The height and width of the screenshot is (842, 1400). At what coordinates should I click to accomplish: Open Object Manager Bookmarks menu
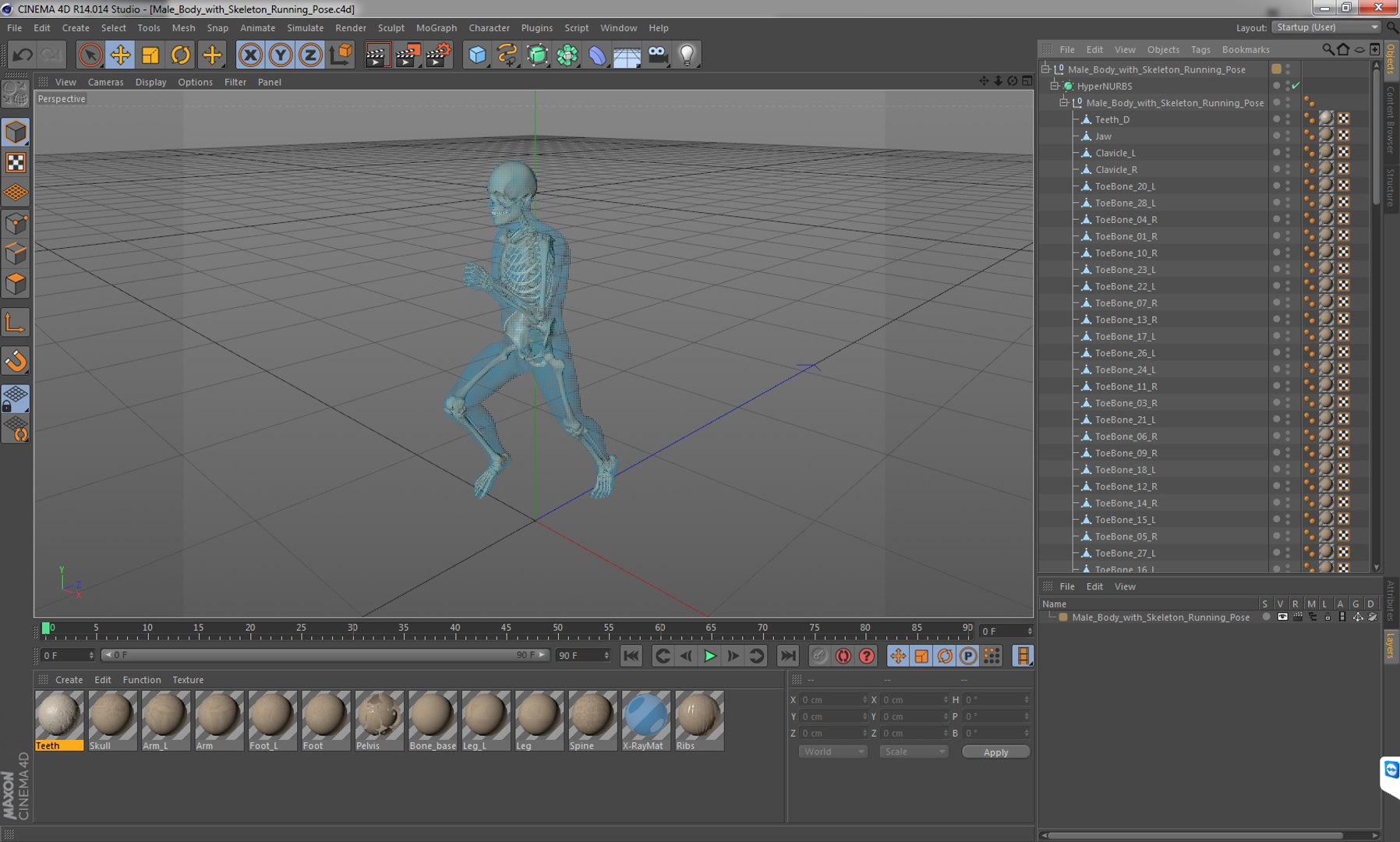1246,49
